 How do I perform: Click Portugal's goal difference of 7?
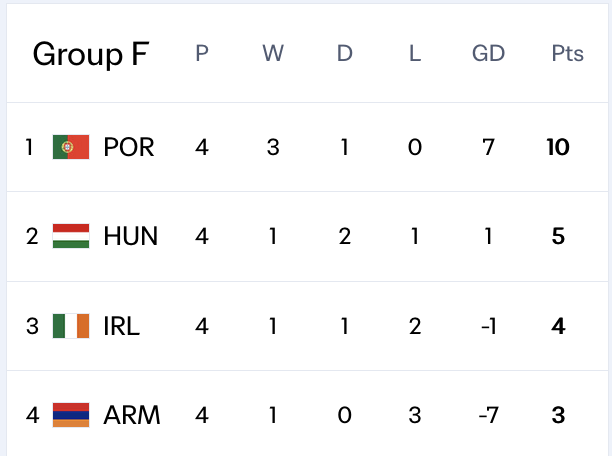point(488,147)
